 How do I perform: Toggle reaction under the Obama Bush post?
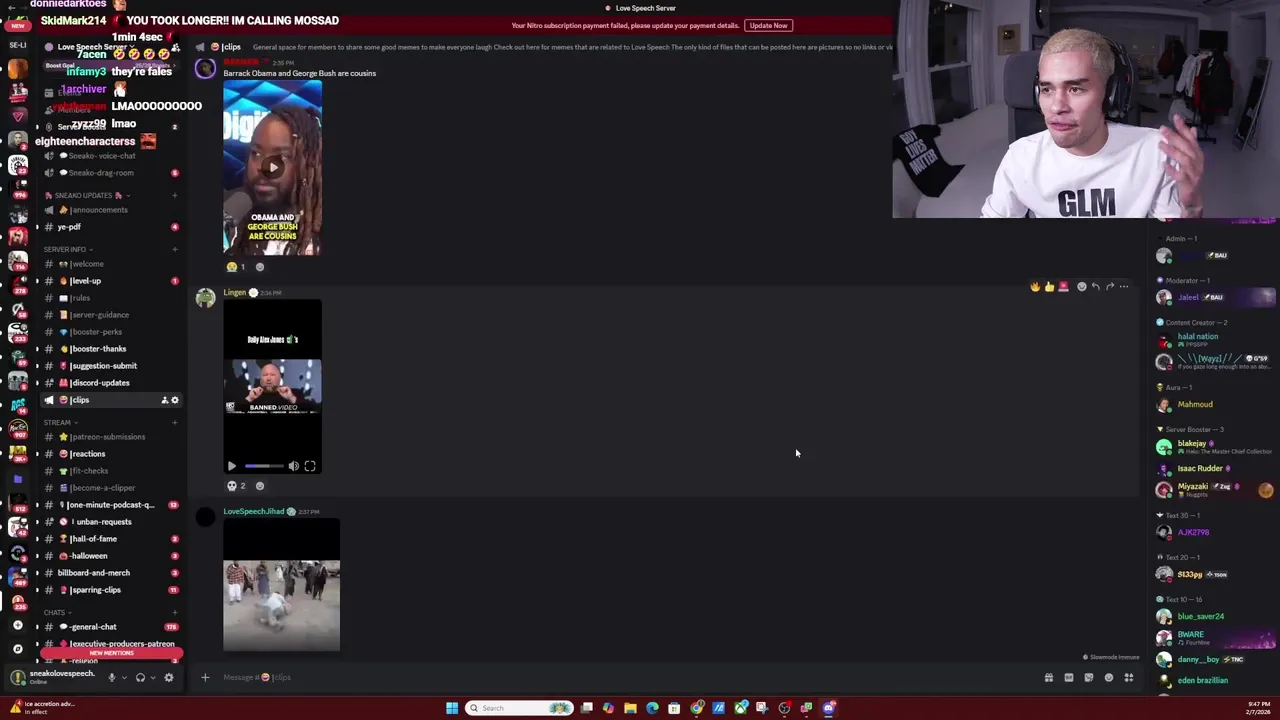(236, 267)
